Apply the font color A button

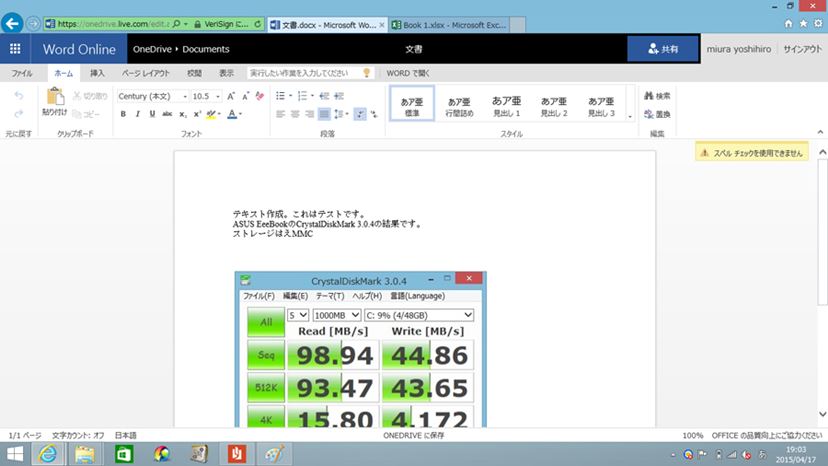(x=232, y=114)
